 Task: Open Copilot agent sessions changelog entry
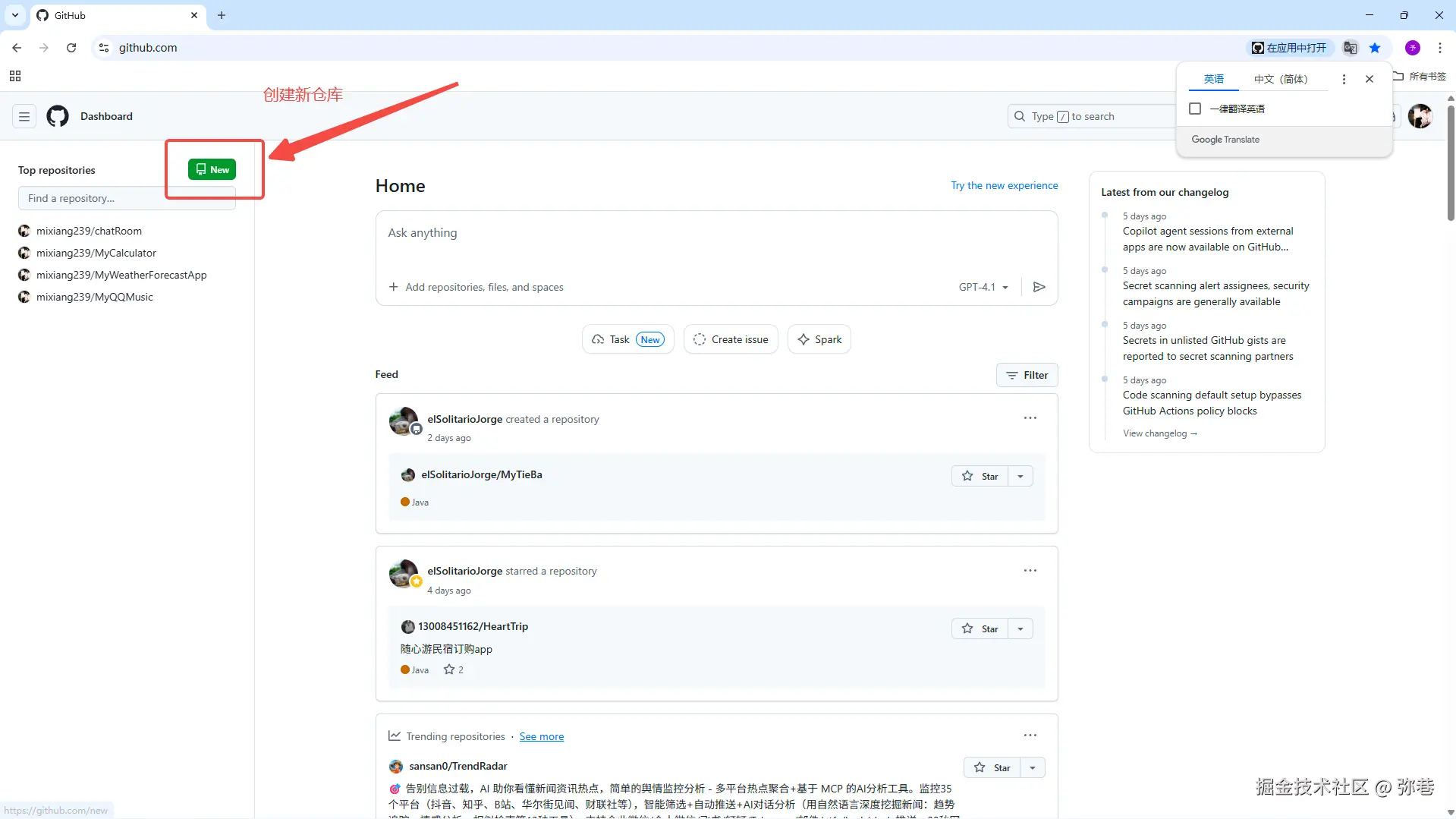click(x=1208, y=239)
